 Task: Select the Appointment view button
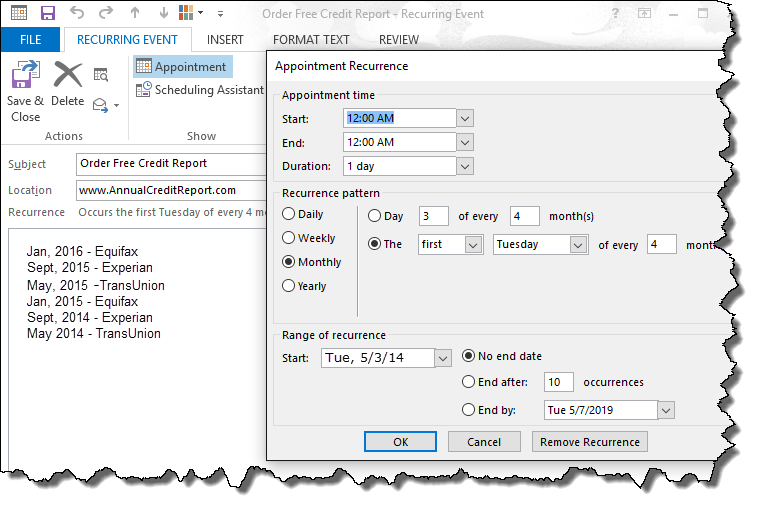182,67
